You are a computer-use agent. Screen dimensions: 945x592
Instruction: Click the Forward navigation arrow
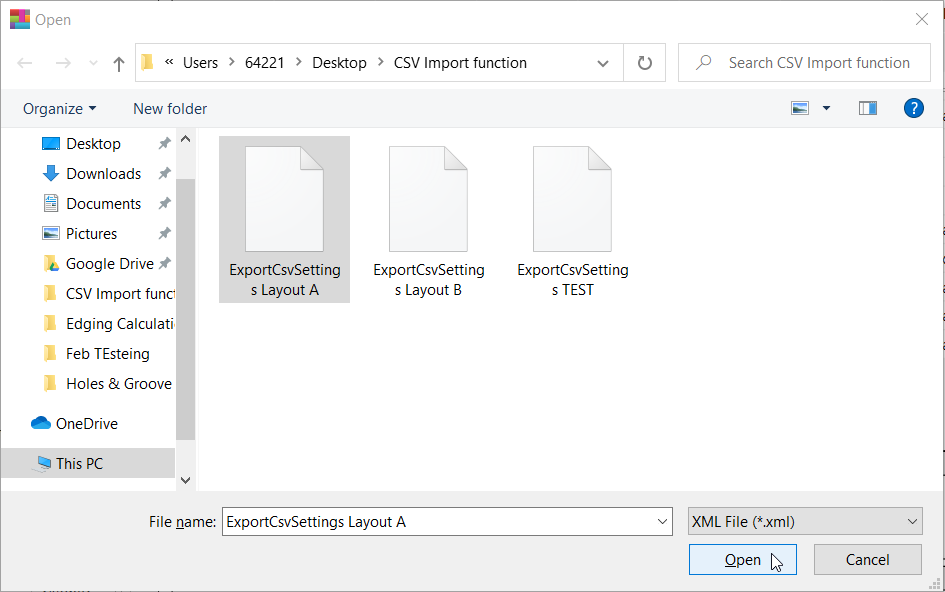pyautogui.click(x=63, y=63)
